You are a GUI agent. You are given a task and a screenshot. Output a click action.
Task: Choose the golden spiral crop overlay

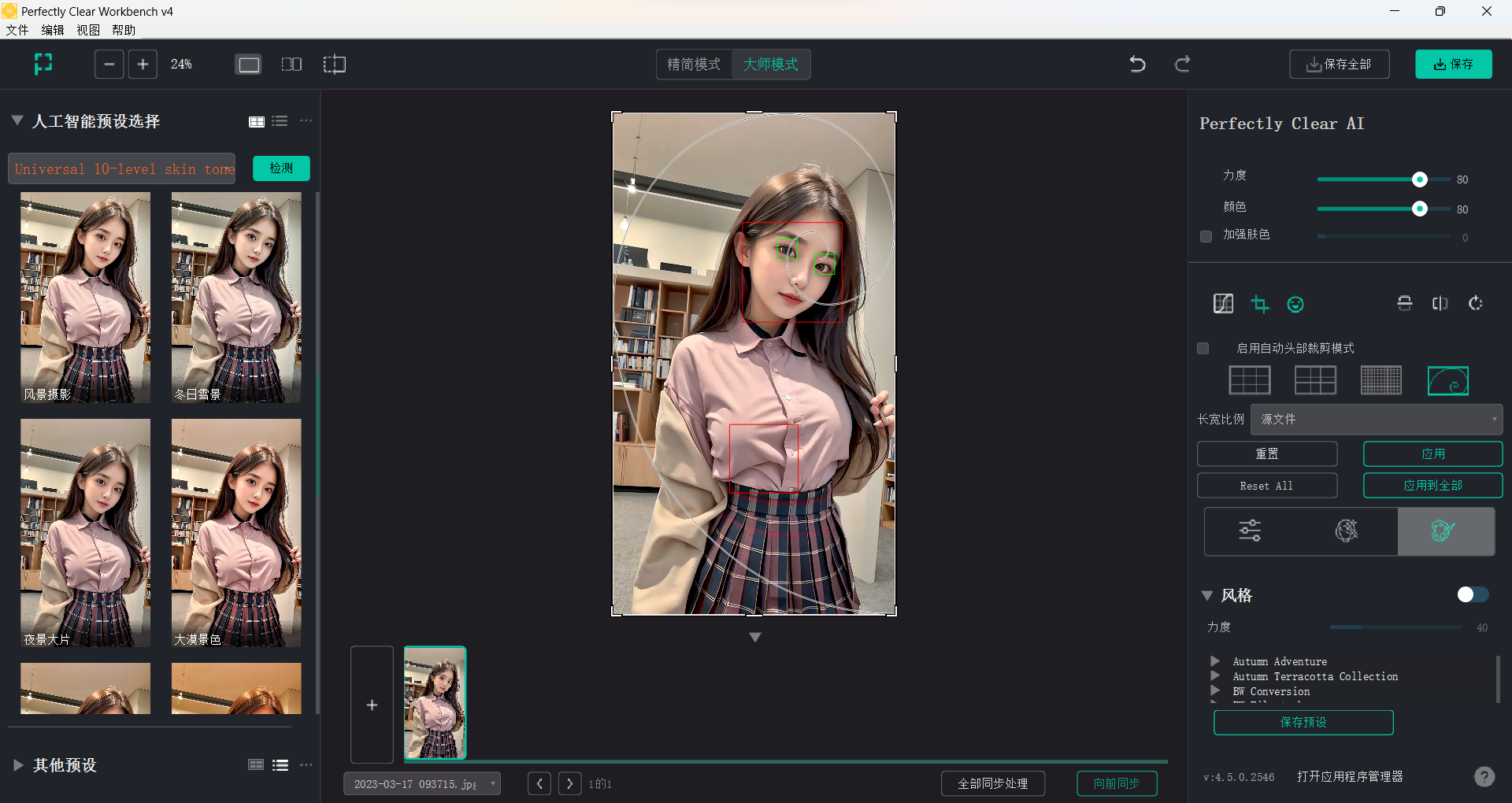click(1447, 380)
